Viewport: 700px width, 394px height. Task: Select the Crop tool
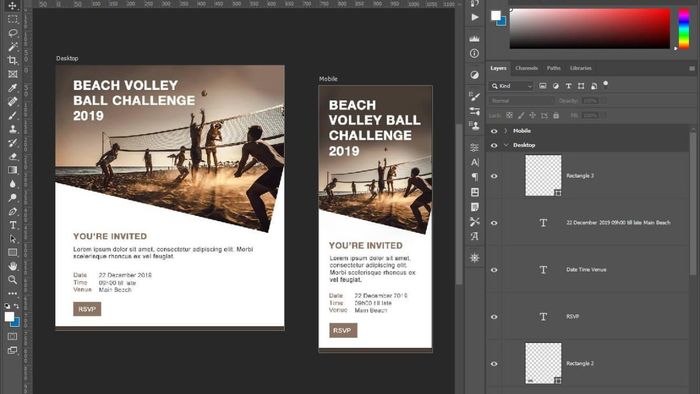coord(12,60)
